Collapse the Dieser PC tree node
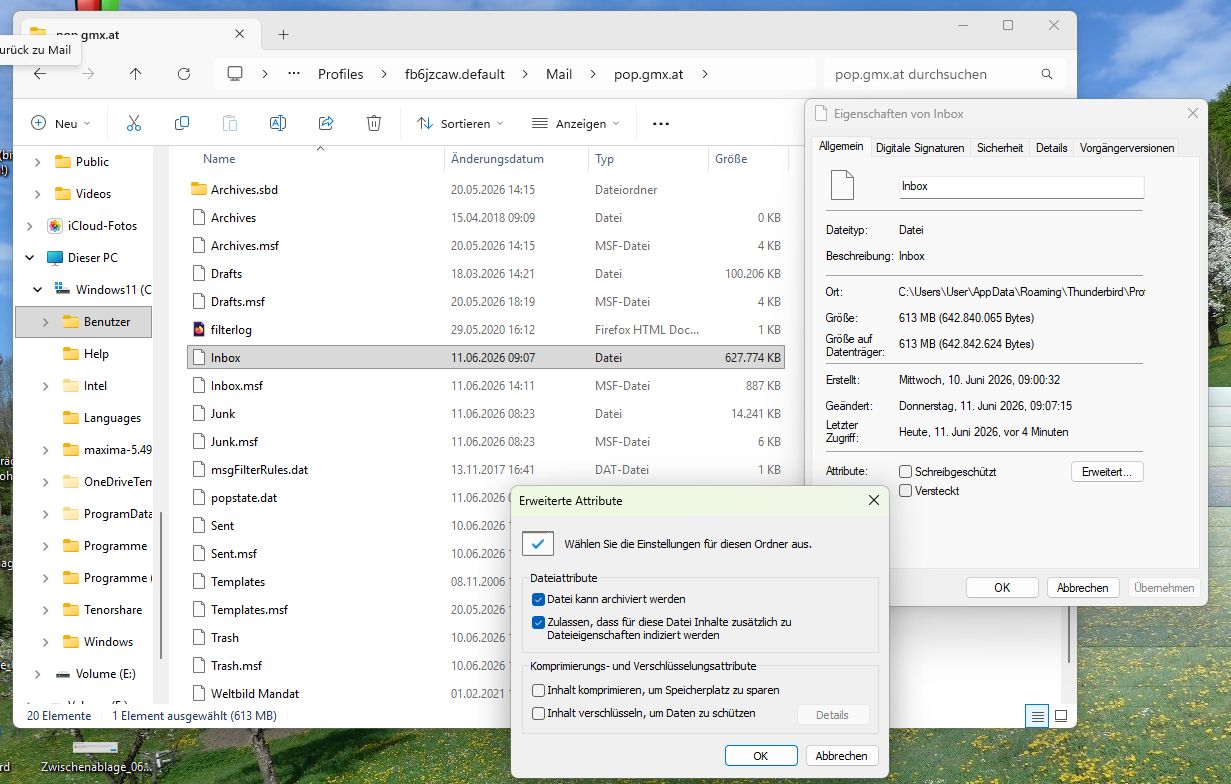This screenshot has width=1231, height=784. (x=30, y=257)
